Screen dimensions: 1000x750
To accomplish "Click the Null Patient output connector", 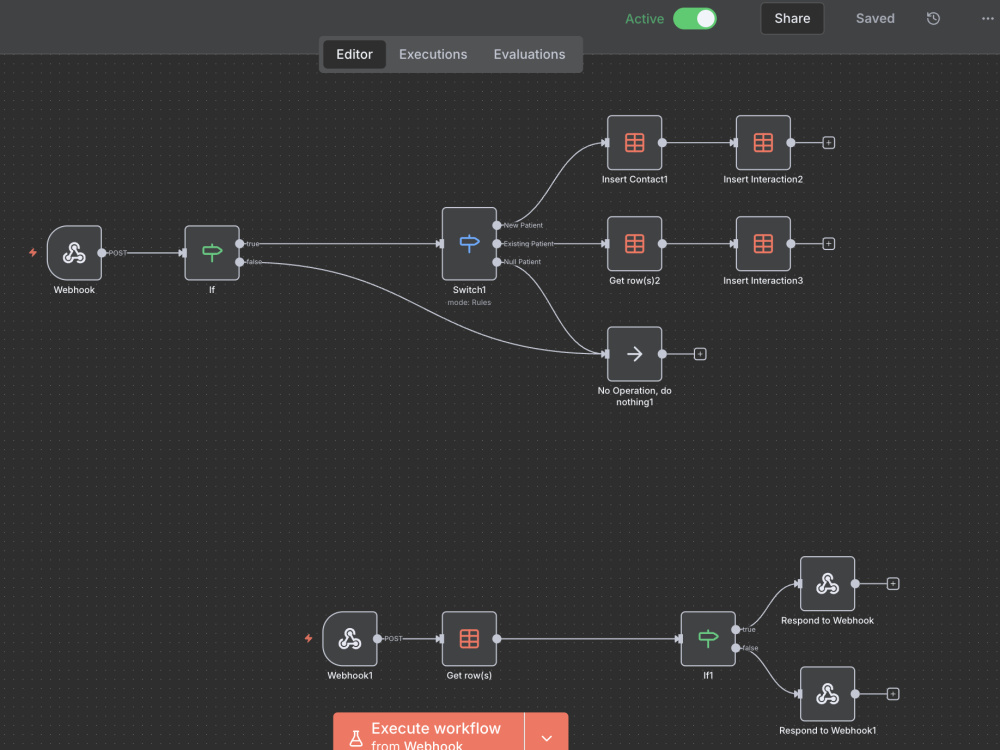I will [x=497, y=262].
